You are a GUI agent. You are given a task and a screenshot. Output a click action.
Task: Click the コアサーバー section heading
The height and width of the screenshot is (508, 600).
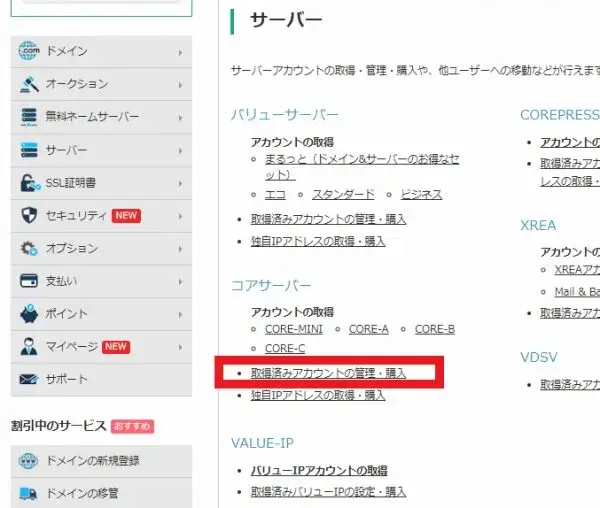pos(271,285)
